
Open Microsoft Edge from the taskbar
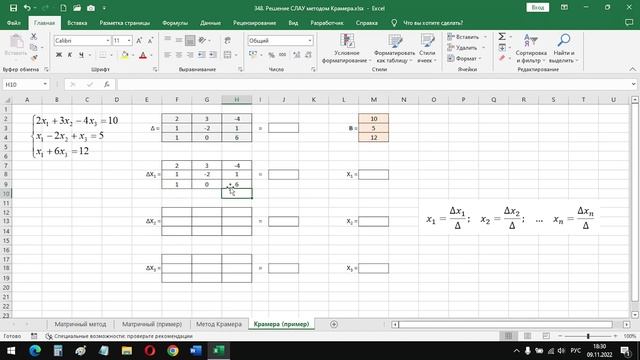[x=35, y=351]
